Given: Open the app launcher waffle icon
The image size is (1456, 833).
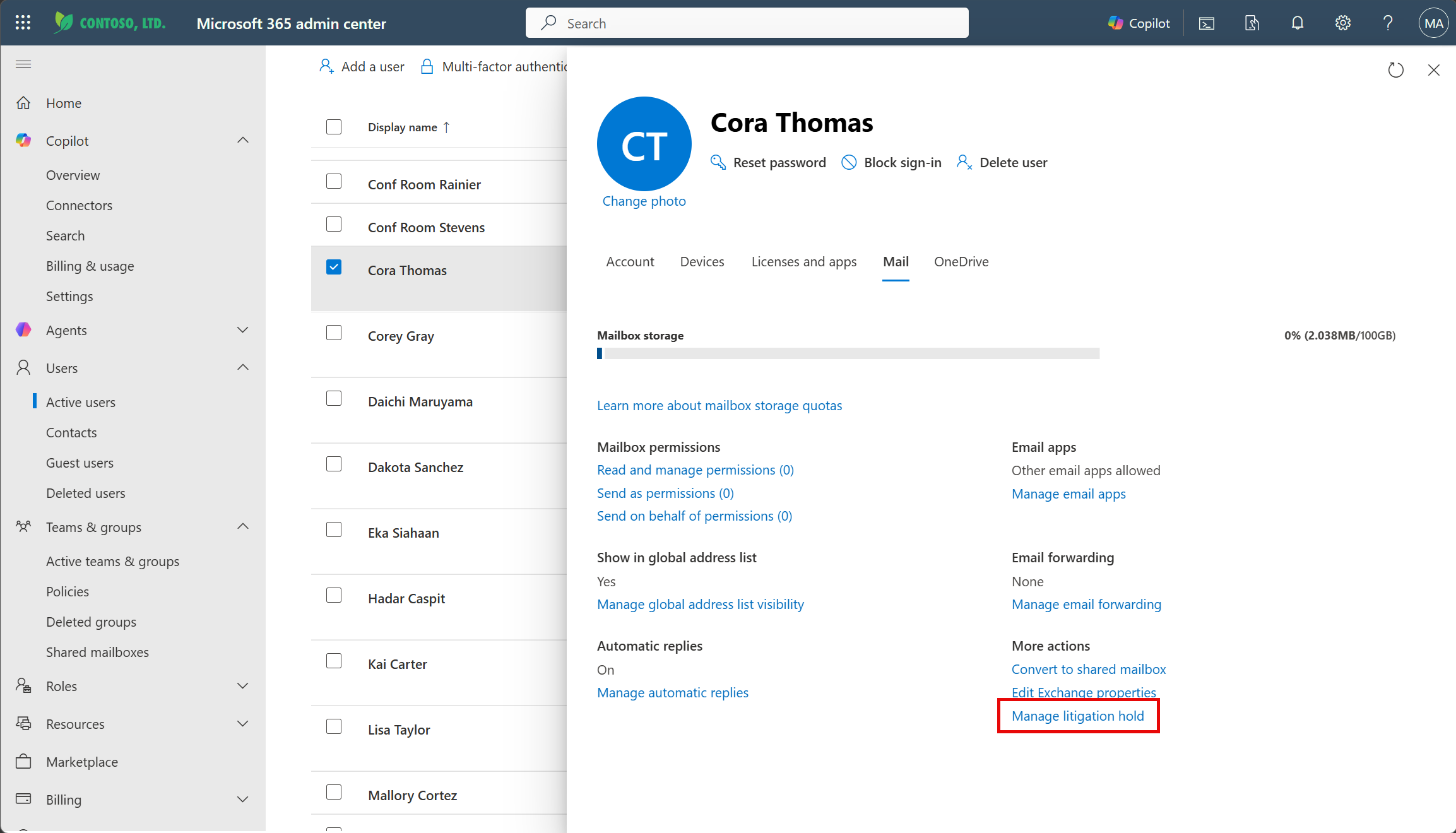Looking at the screenshot, I should pos(23,23).
